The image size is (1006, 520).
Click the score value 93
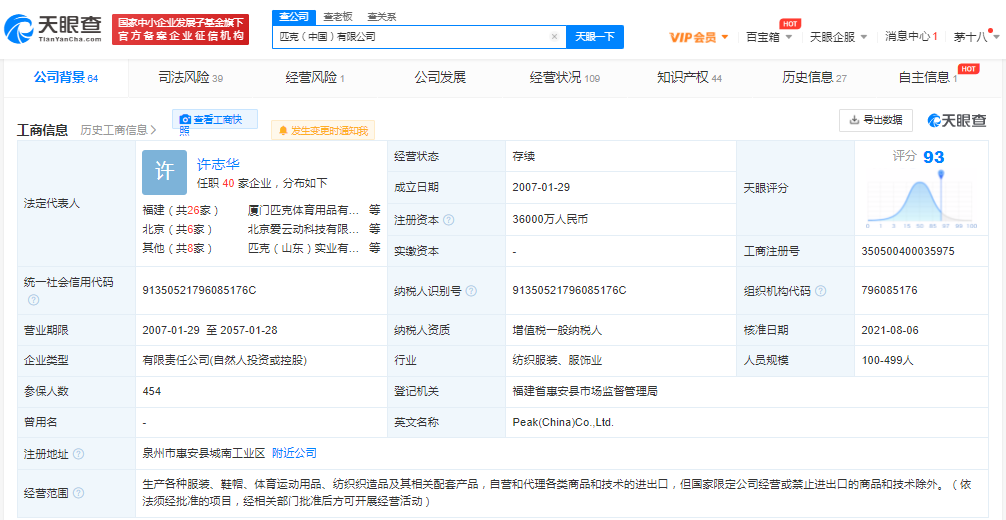tap(934, 157)
